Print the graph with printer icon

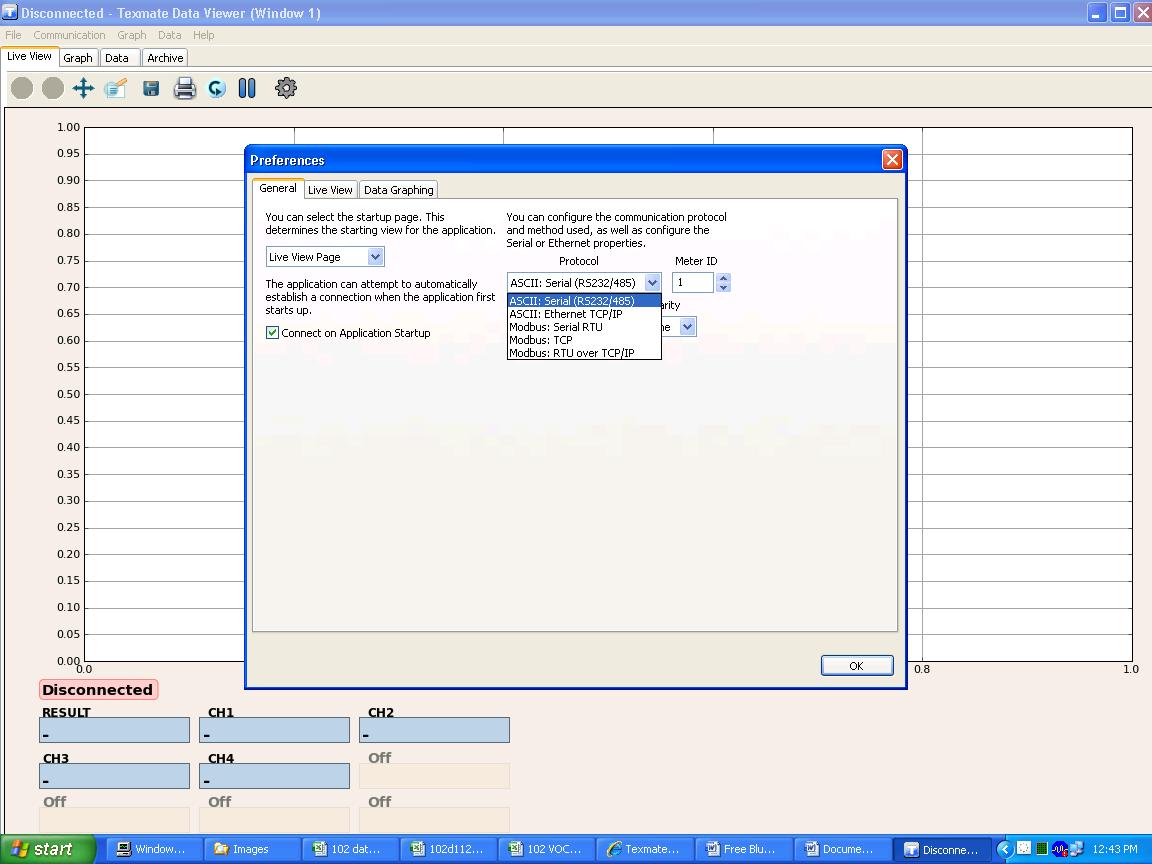(x=184, y=88)
